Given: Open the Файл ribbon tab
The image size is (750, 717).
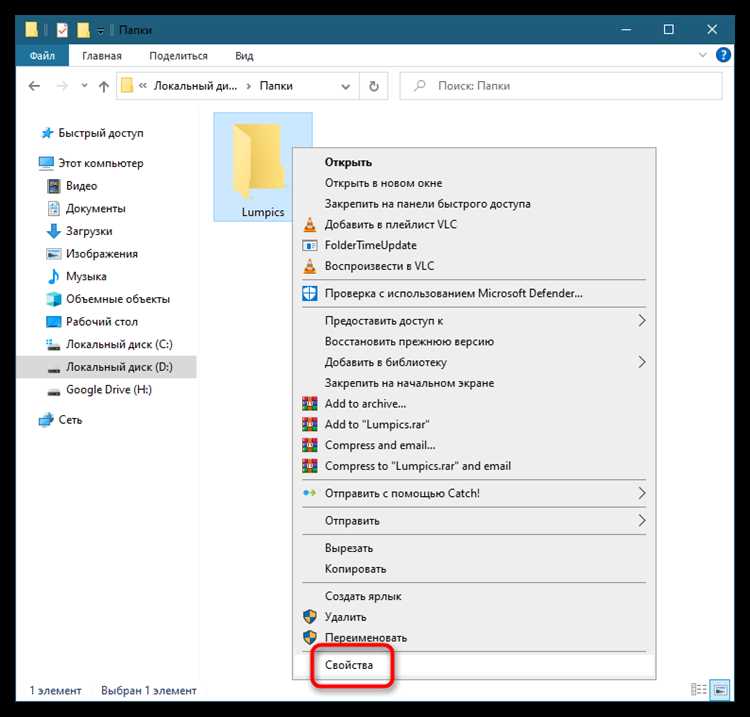Looking at the screenshot, I should pyautogui.click(x=42, y=56).
